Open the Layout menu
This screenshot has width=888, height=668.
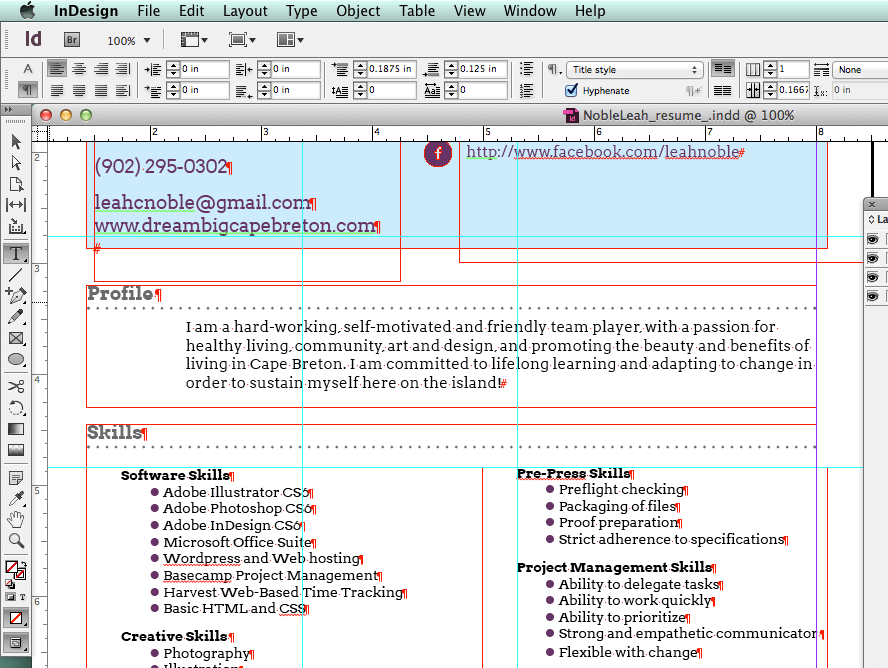245,11
